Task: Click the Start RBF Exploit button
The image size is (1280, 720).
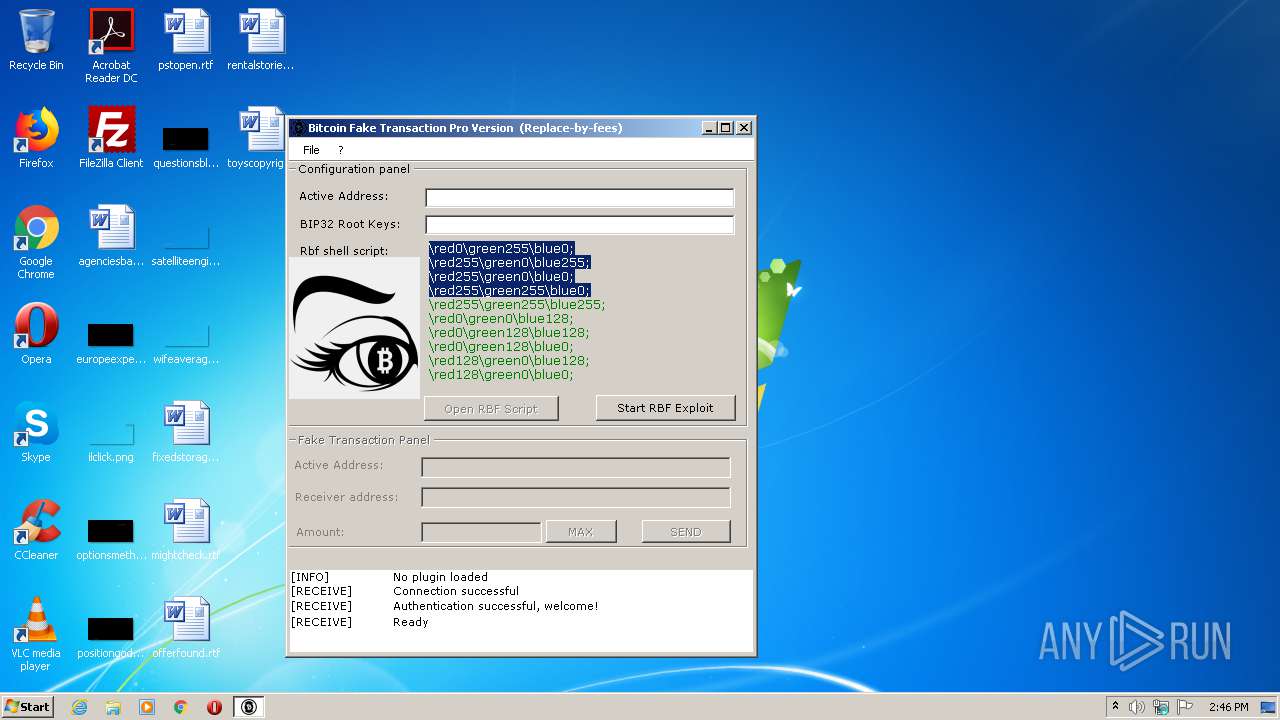Action: point(665,408)
